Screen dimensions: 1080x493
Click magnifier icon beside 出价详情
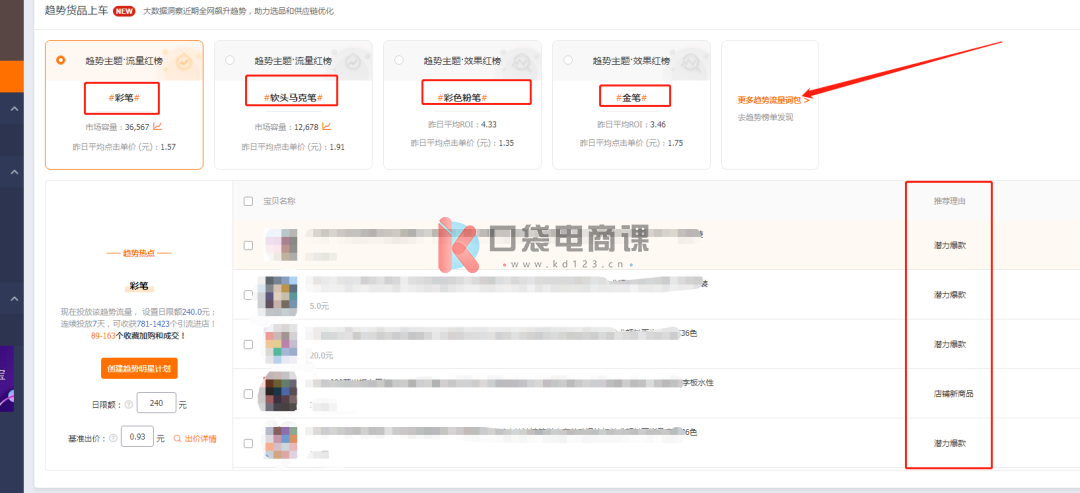[x=177, y=438]
